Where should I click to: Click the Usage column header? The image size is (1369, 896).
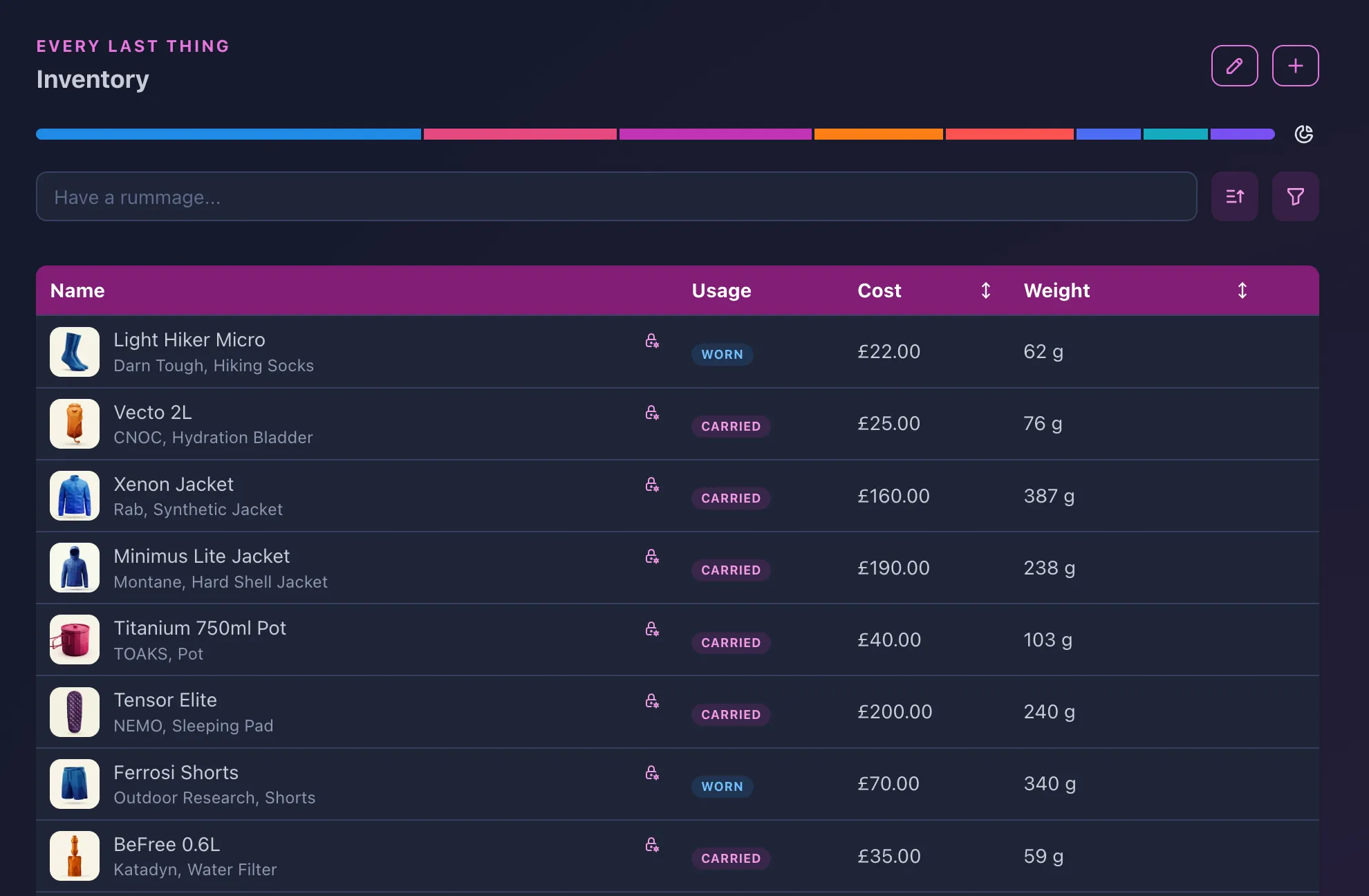click(x=721, y=290)
